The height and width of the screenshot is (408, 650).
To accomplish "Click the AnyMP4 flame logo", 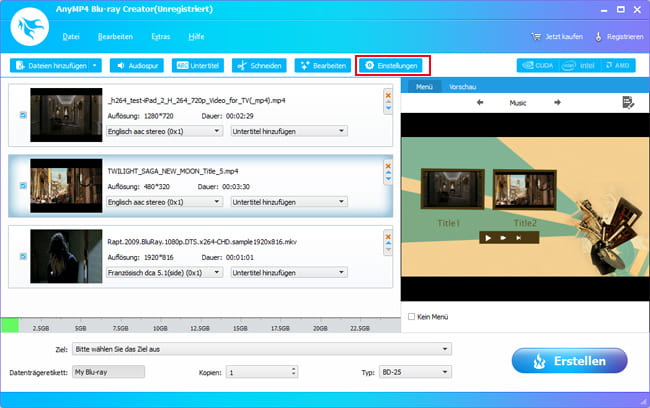I will coord(29,27).
